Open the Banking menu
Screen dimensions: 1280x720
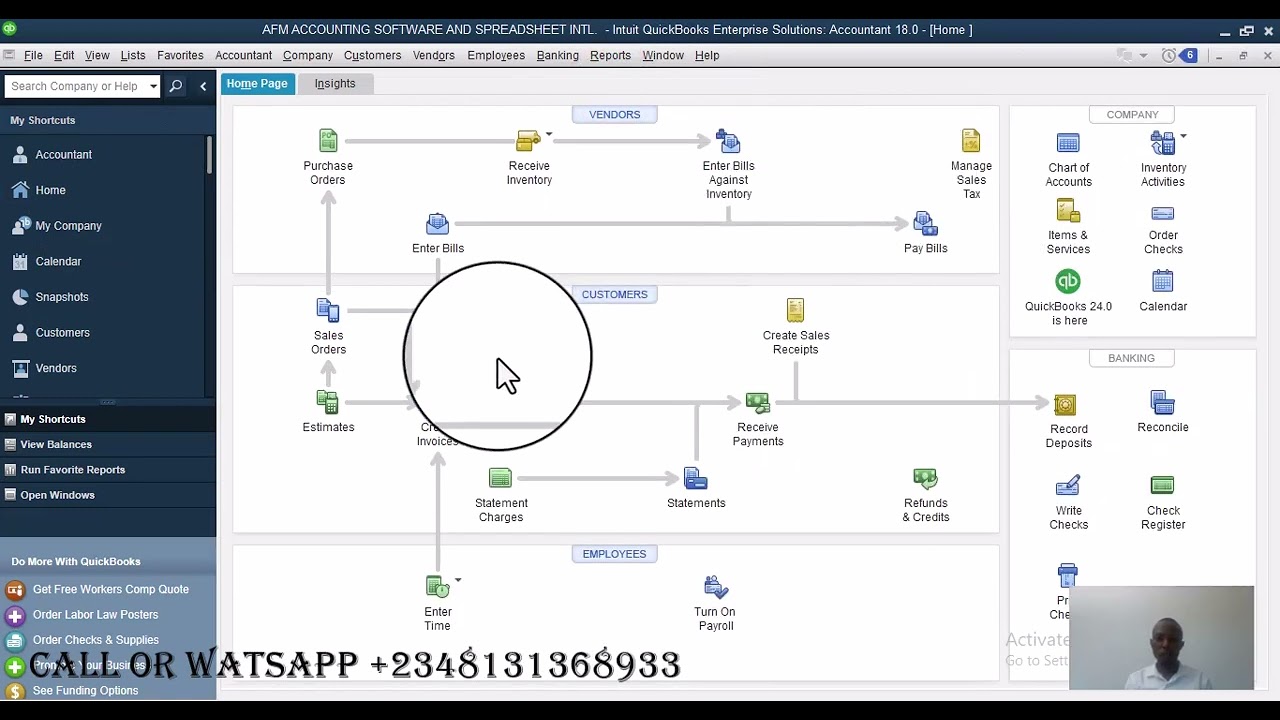[x=557, y=55]
